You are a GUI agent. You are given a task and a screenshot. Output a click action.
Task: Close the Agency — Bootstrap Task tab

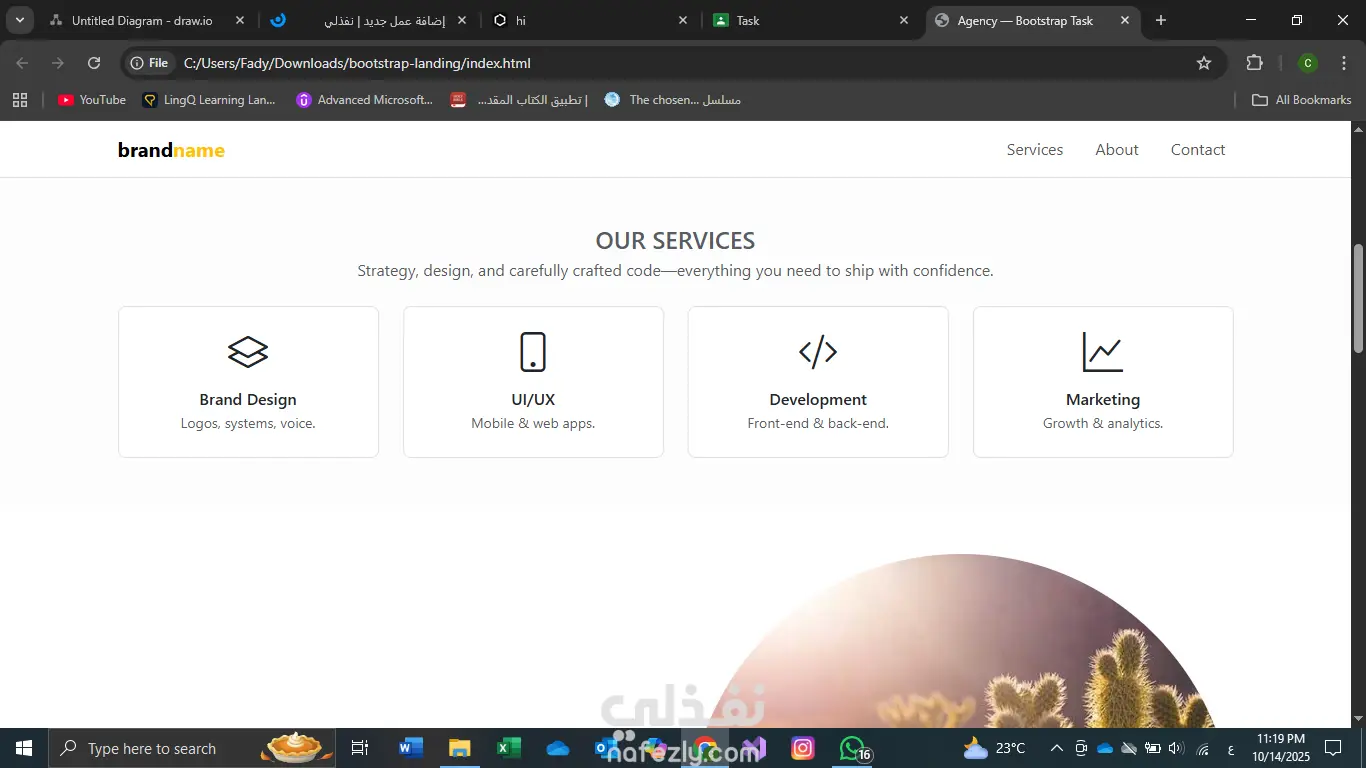1125,20
